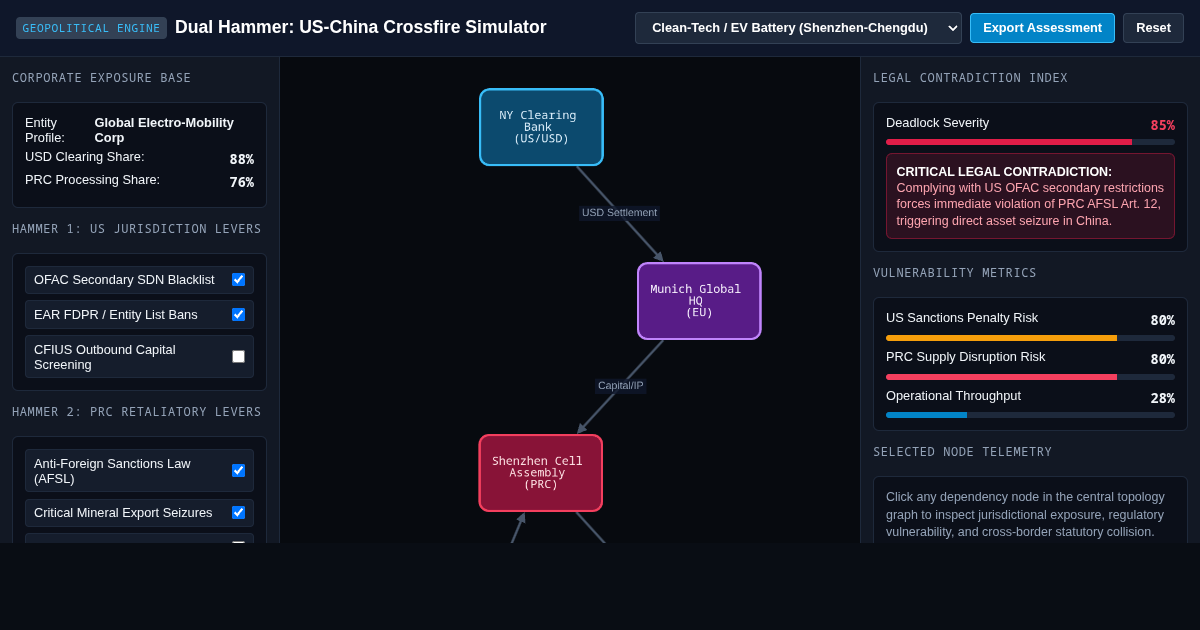Click the HAMMER 2: PRC RETALIATORY LEVERS heading
Screen dimensions: 1200x630
pos(137,412)
